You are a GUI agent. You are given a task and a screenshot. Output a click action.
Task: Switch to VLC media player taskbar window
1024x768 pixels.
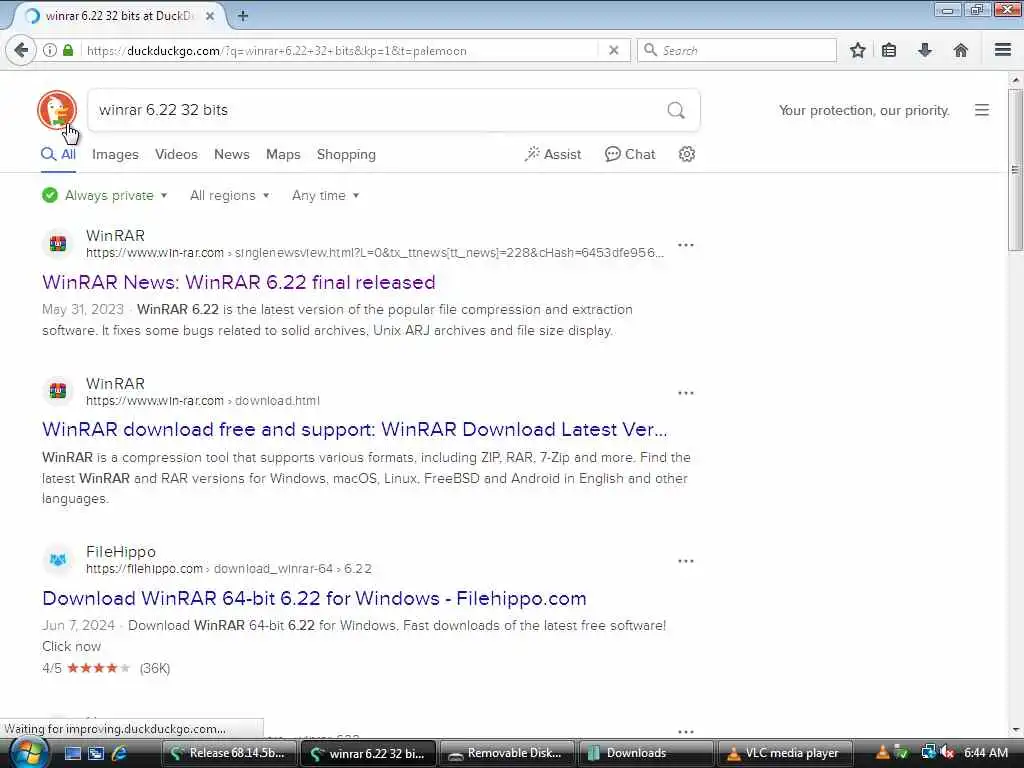pyautogui.click(x=784, y=753)
